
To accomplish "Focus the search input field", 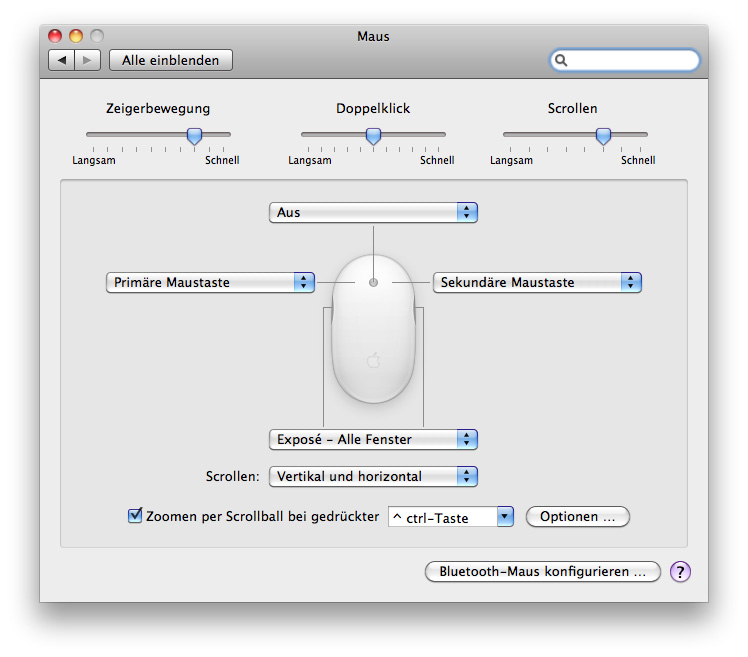I will tap(624, 60).
